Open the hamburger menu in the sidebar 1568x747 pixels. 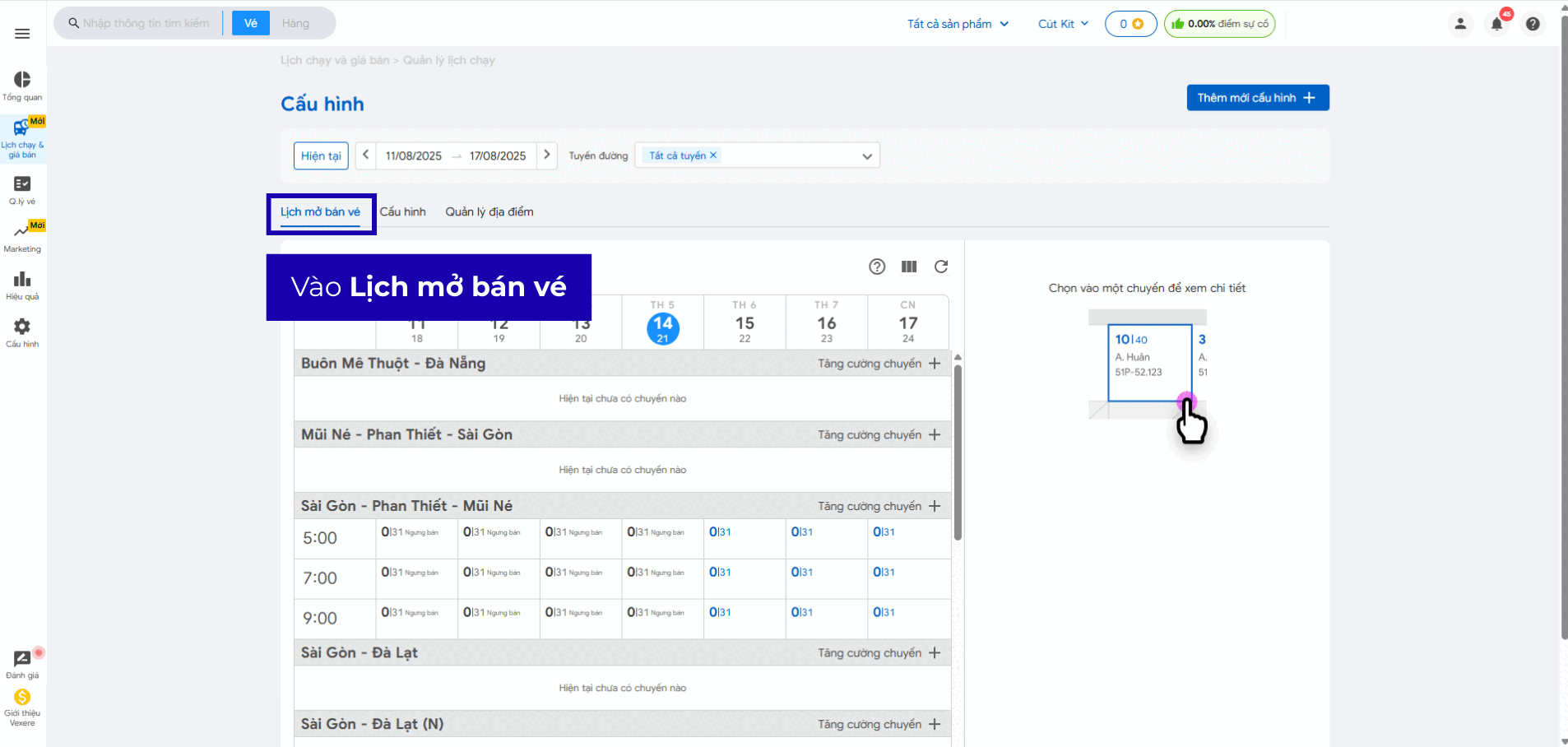click(x=22, y=34)
